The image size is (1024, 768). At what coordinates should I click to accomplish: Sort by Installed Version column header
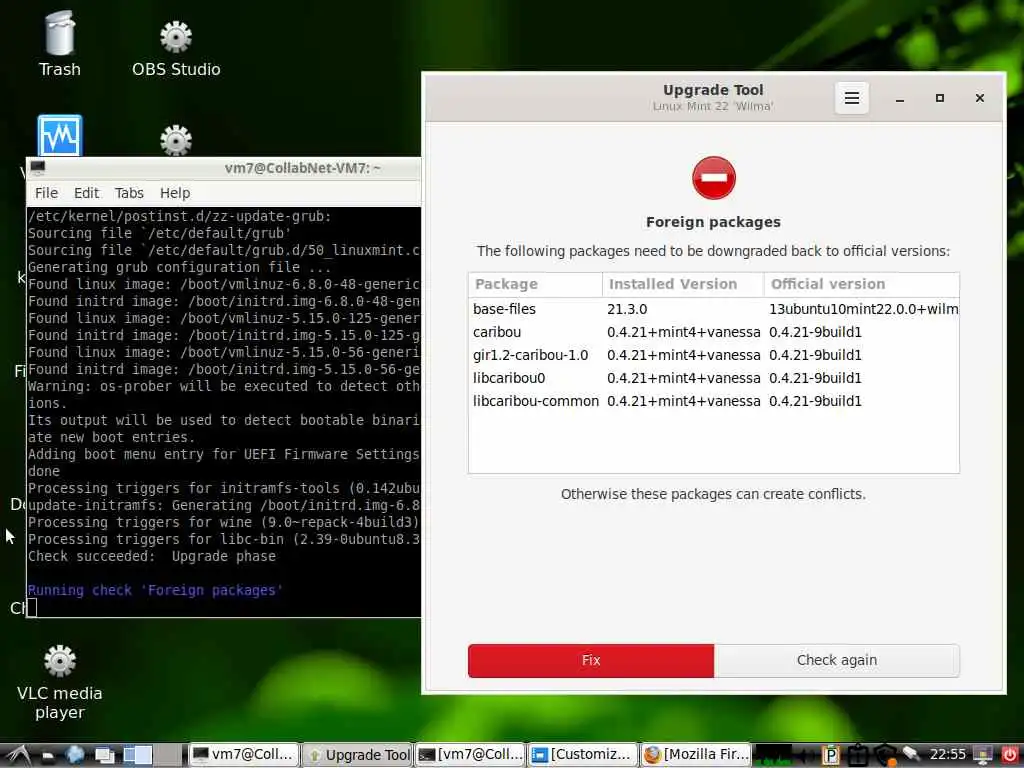coord(682,284)
